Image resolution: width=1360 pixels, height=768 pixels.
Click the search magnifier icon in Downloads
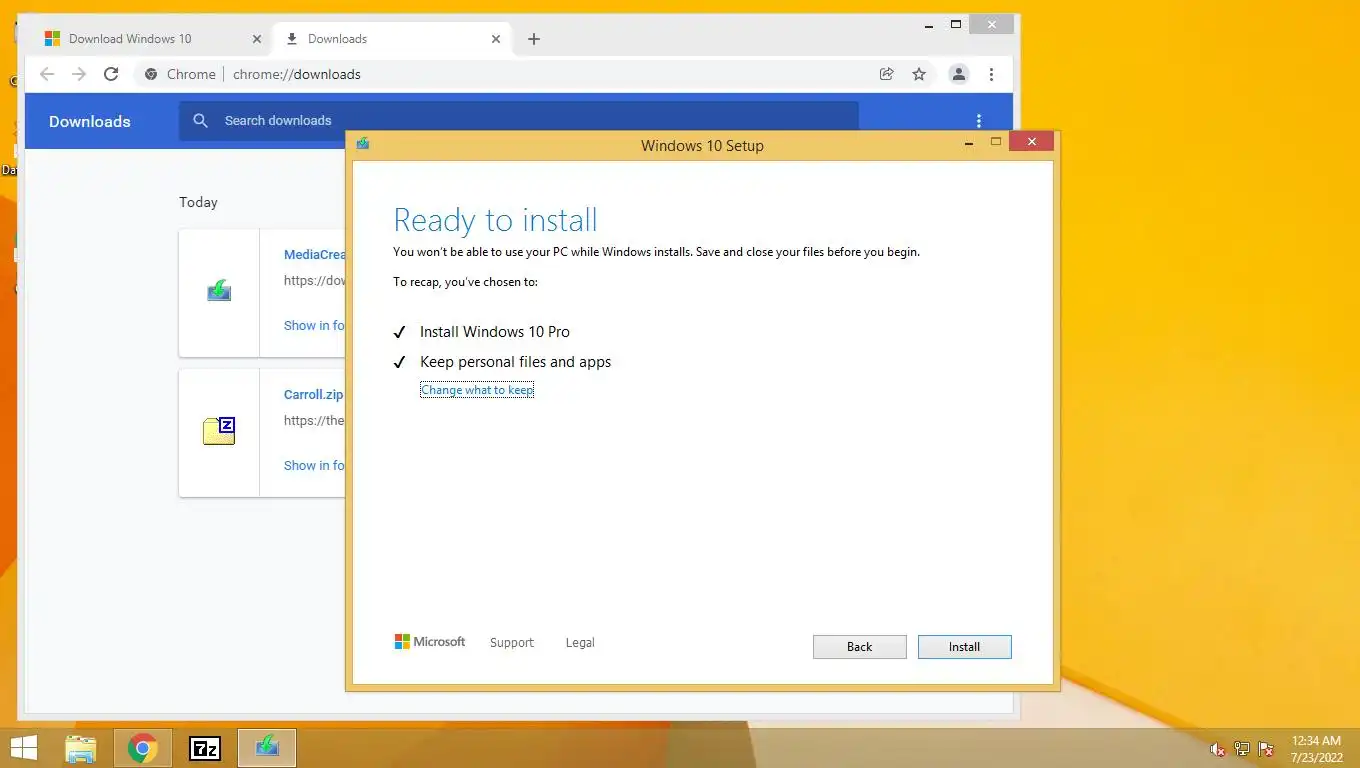point(201,121)
